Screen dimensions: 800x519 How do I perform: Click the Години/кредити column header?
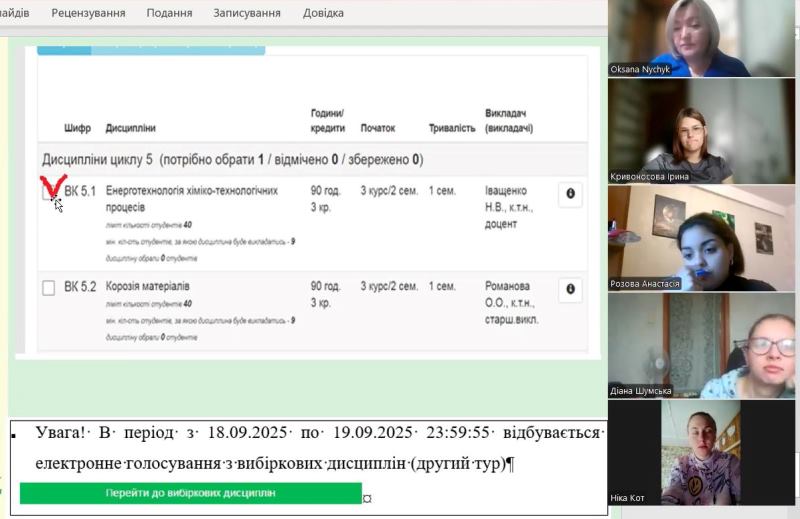[x=328, y=120]
